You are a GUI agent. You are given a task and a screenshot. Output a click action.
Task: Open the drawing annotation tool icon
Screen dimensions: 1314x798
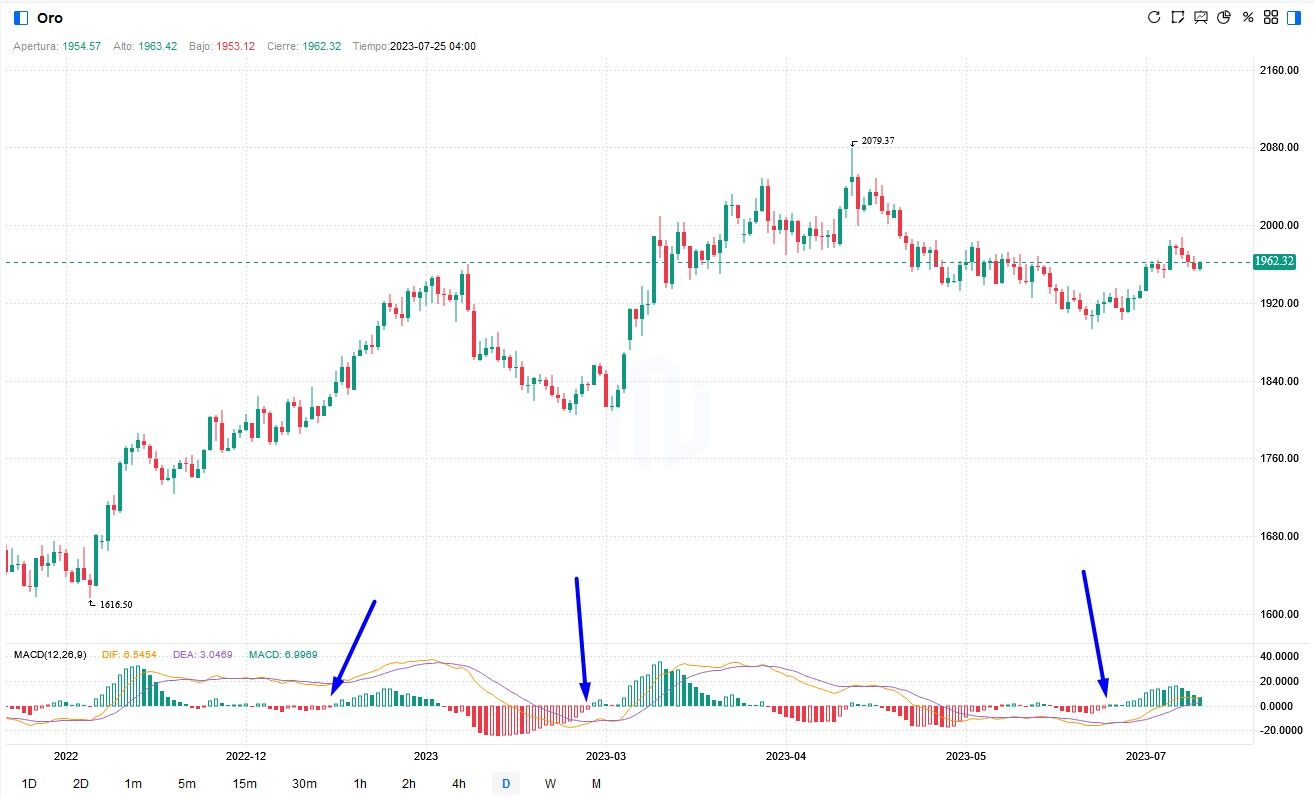(x=1177, y=17)
